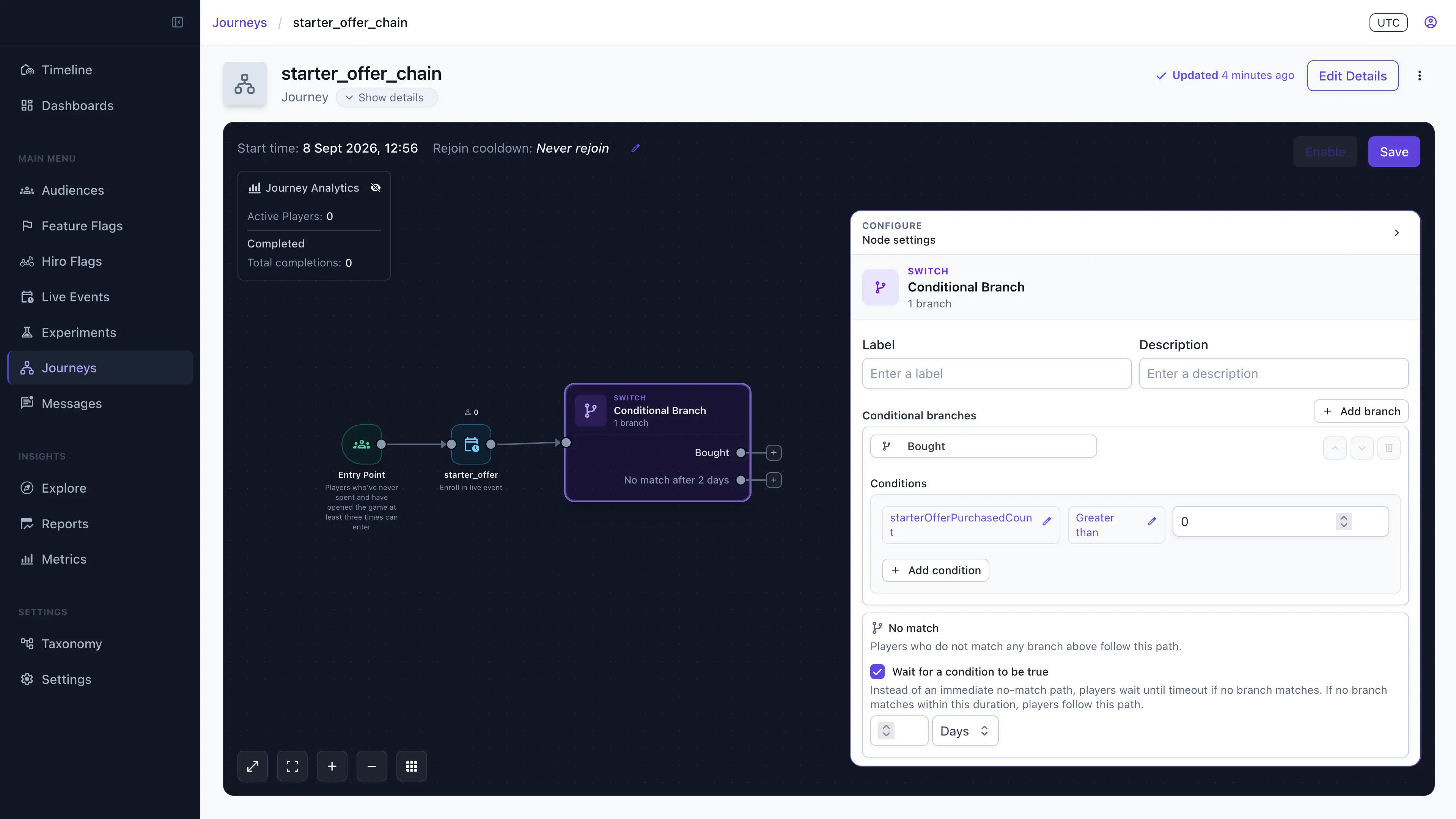Image resolution: width=1456 pixels, height=819 pixels.
Task: Collapse the sidebar panel icon
Action: 178,22
